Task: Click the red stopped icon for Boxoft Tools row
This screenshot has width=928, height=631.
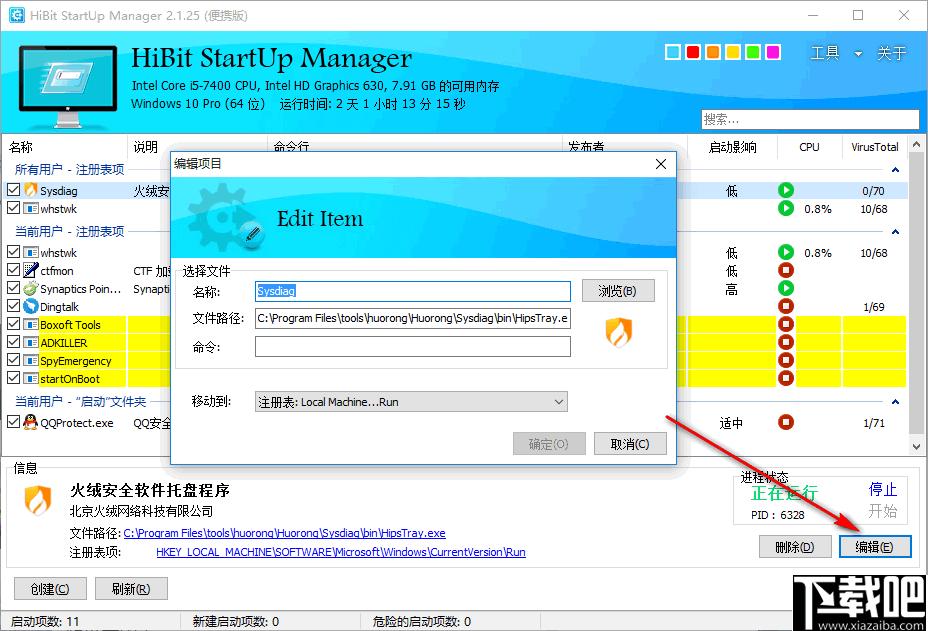Action: click(785, 324)
